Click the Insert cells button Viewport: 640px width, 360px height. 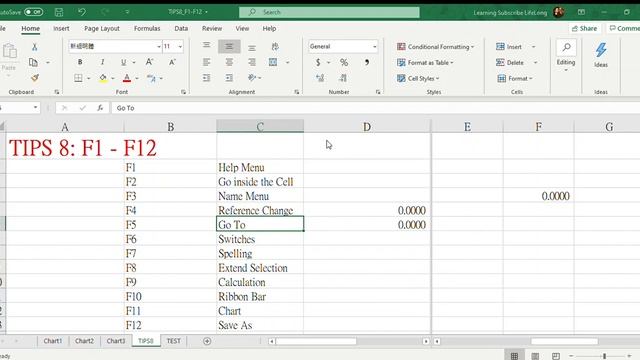pos(509,47)
